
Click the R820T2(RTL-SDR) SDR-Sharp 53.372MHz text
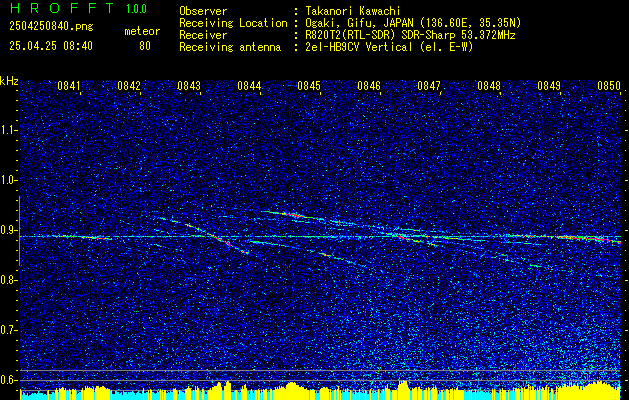coord(410,35)
